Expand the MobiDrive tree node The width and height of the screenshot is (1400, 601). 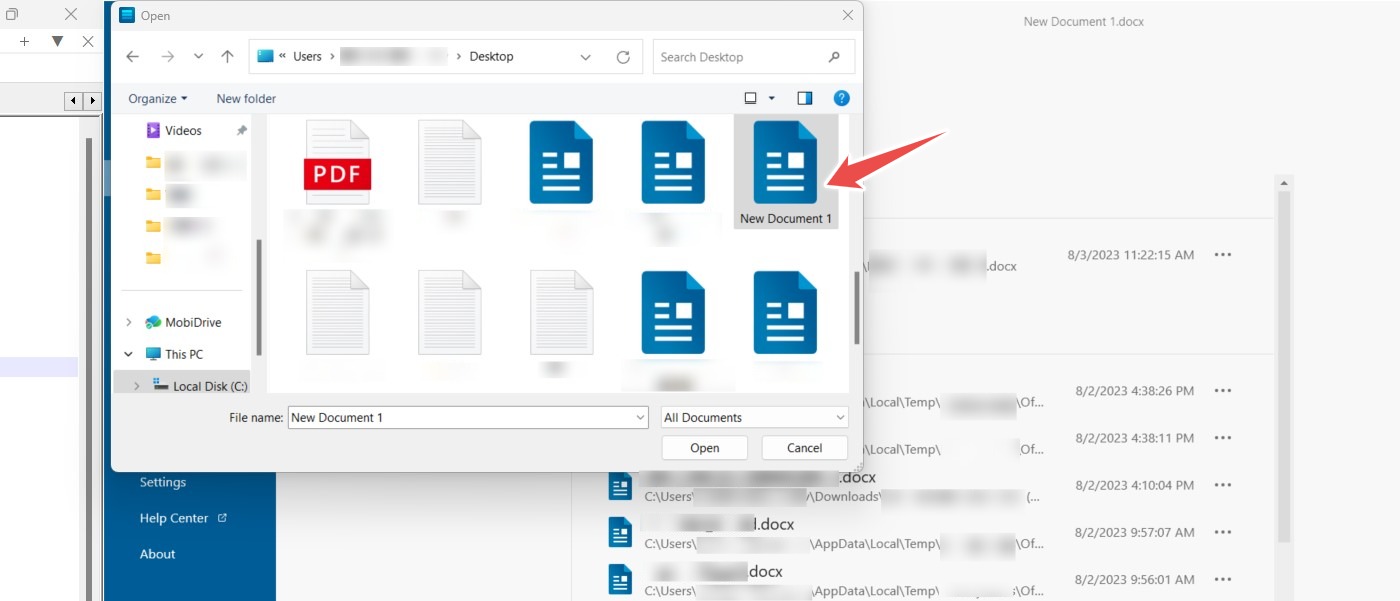pos(128,322)
